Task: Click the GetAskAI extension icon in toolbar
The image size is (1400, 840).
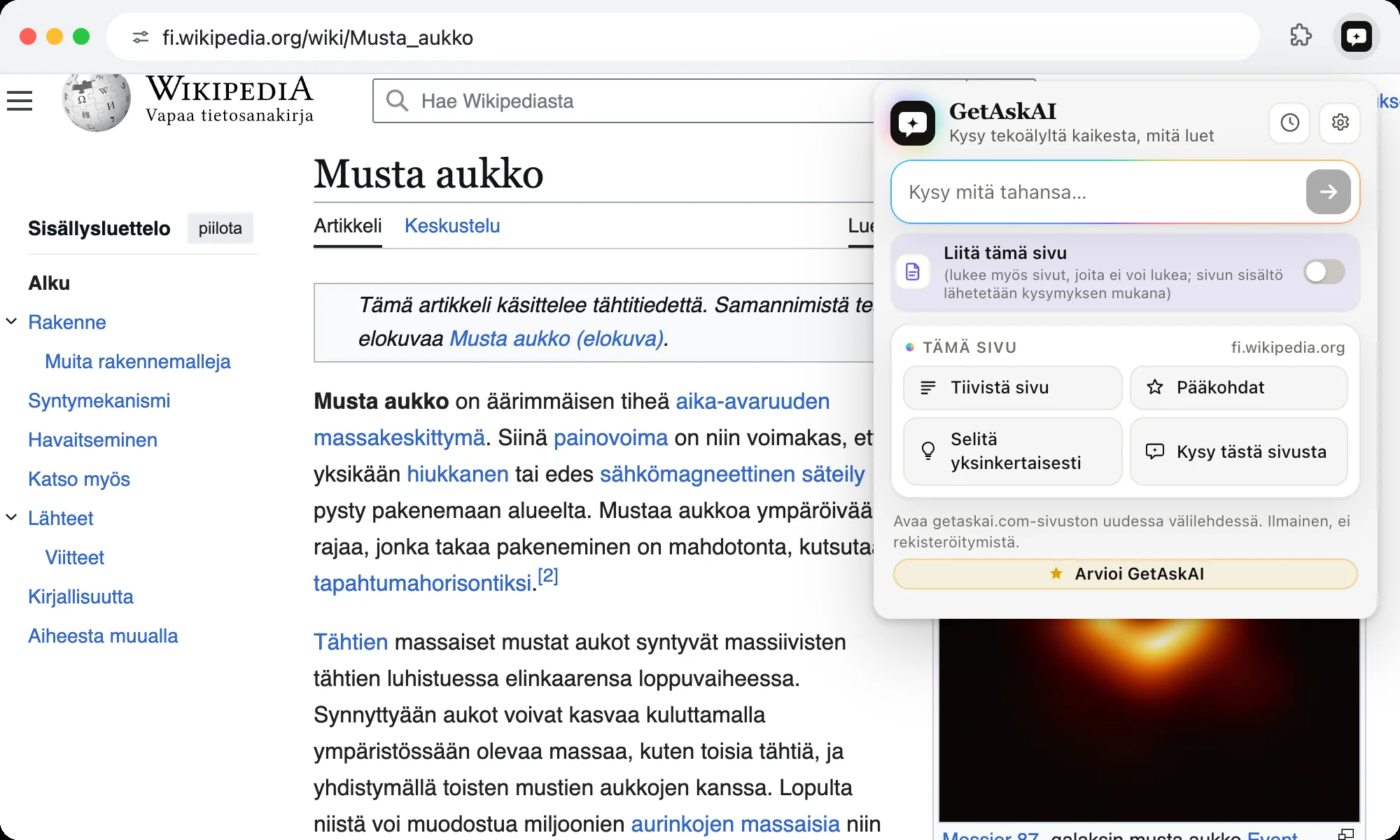Action: click(x=1356, y=36)
